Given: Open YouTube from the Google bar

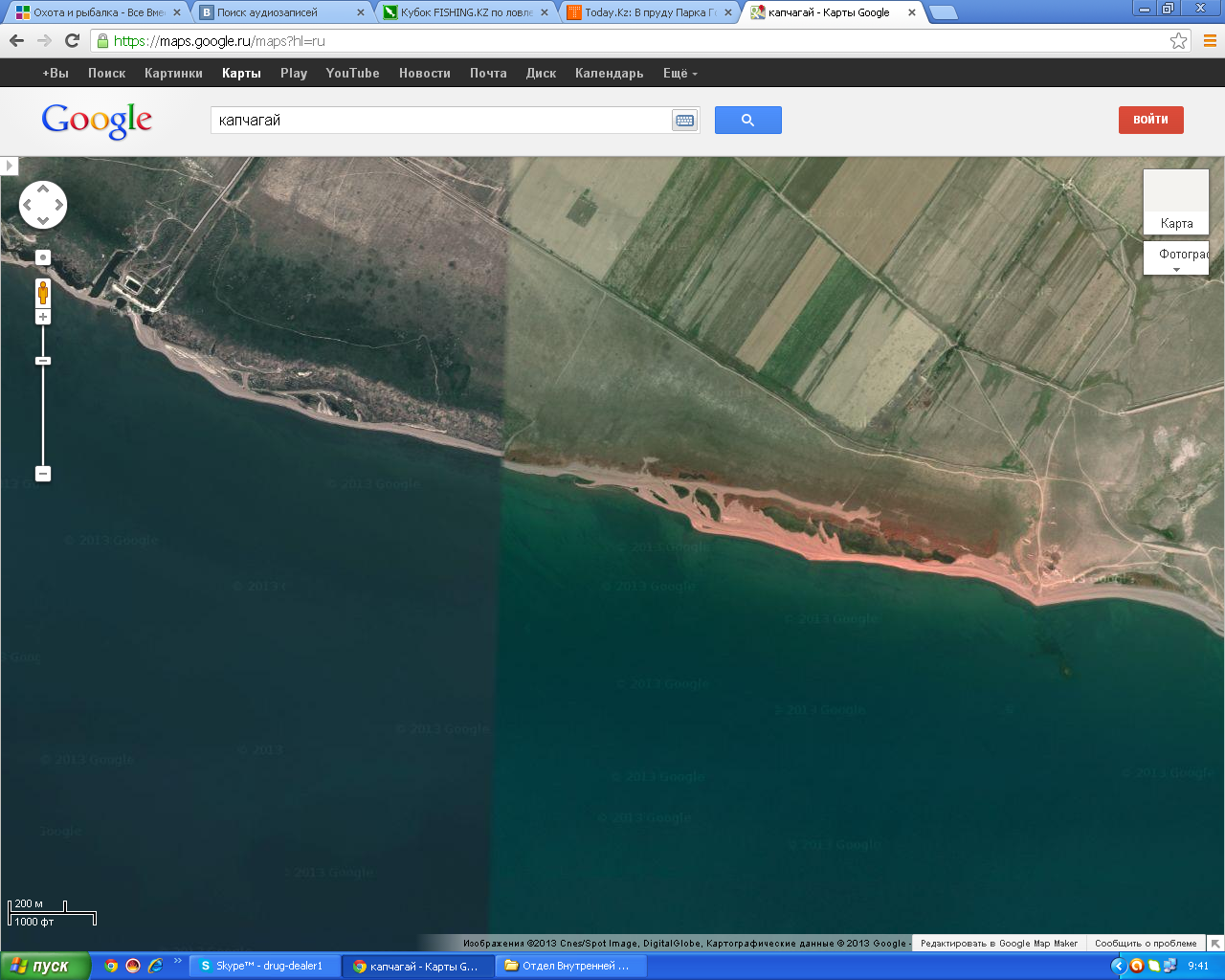Looking at the screenshot, I should click(352, 74).
